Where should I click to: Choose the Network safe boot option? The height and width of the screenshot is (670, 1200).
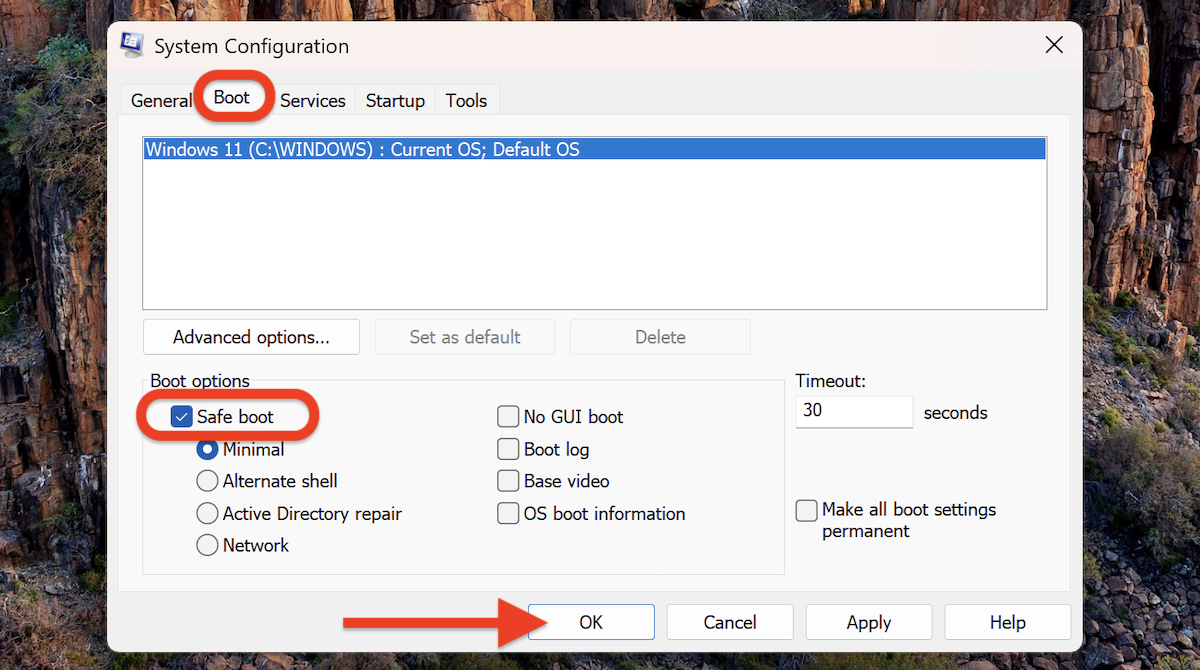(x=207, y=545)
